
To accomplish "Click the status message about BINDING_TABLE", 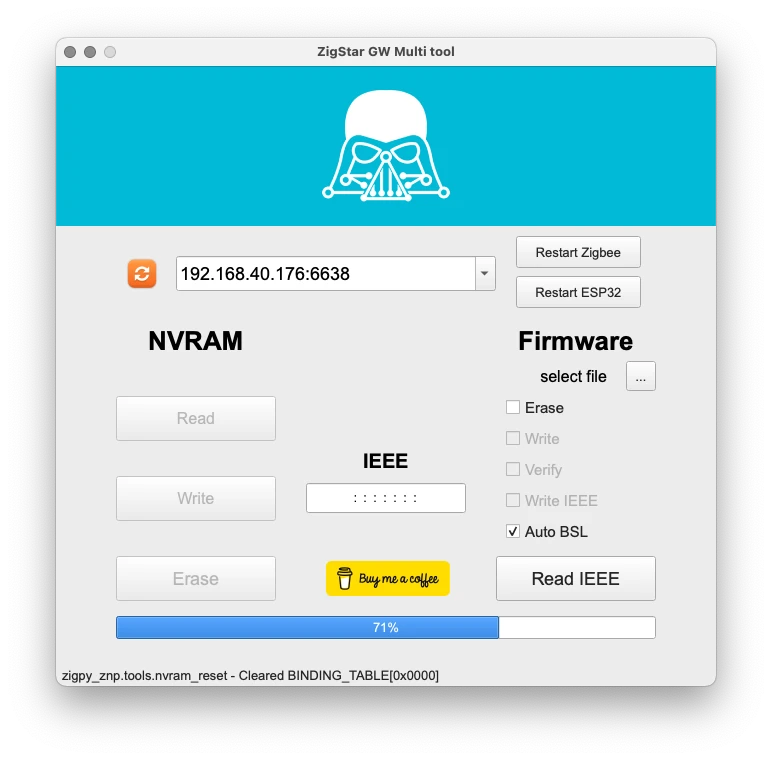I will (x=250, y=675).
